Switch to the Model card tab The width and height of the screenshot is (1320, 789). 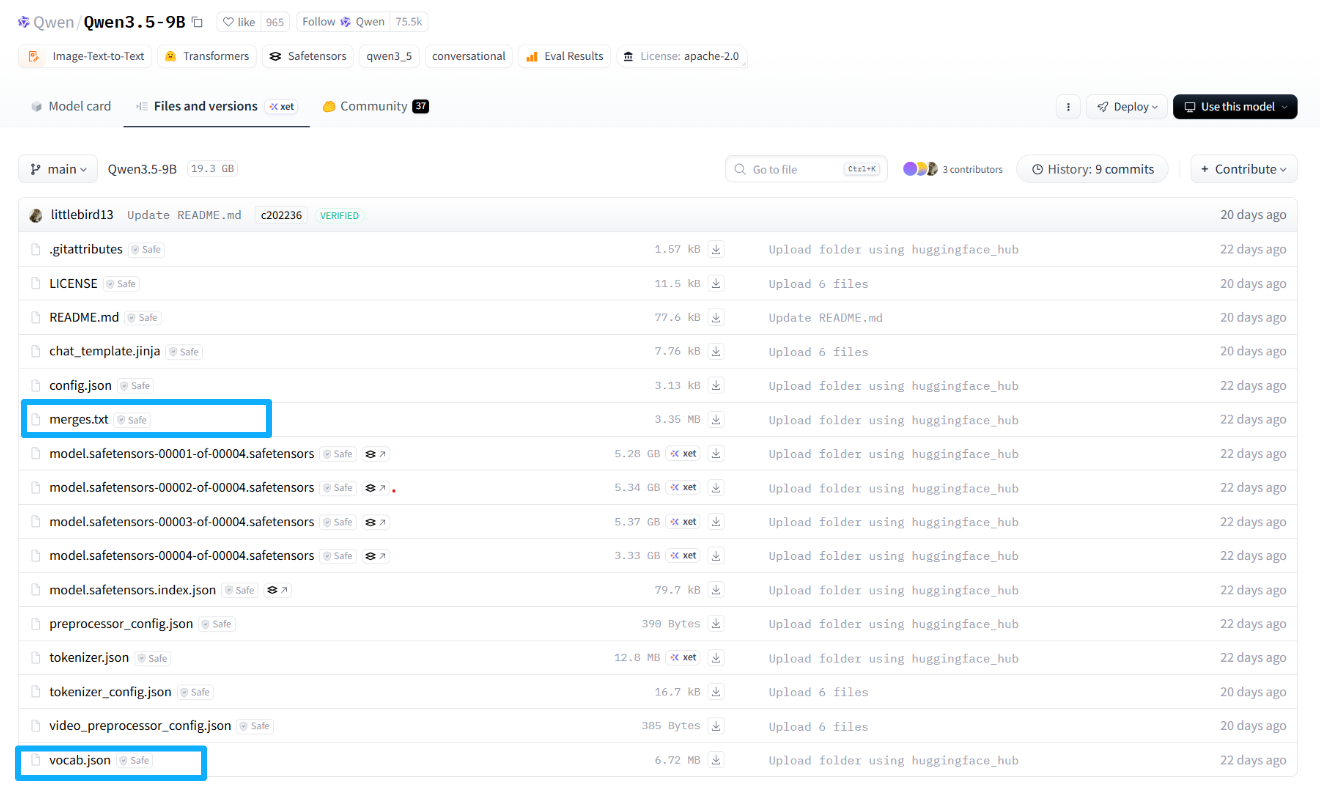[x=71, y=106]
